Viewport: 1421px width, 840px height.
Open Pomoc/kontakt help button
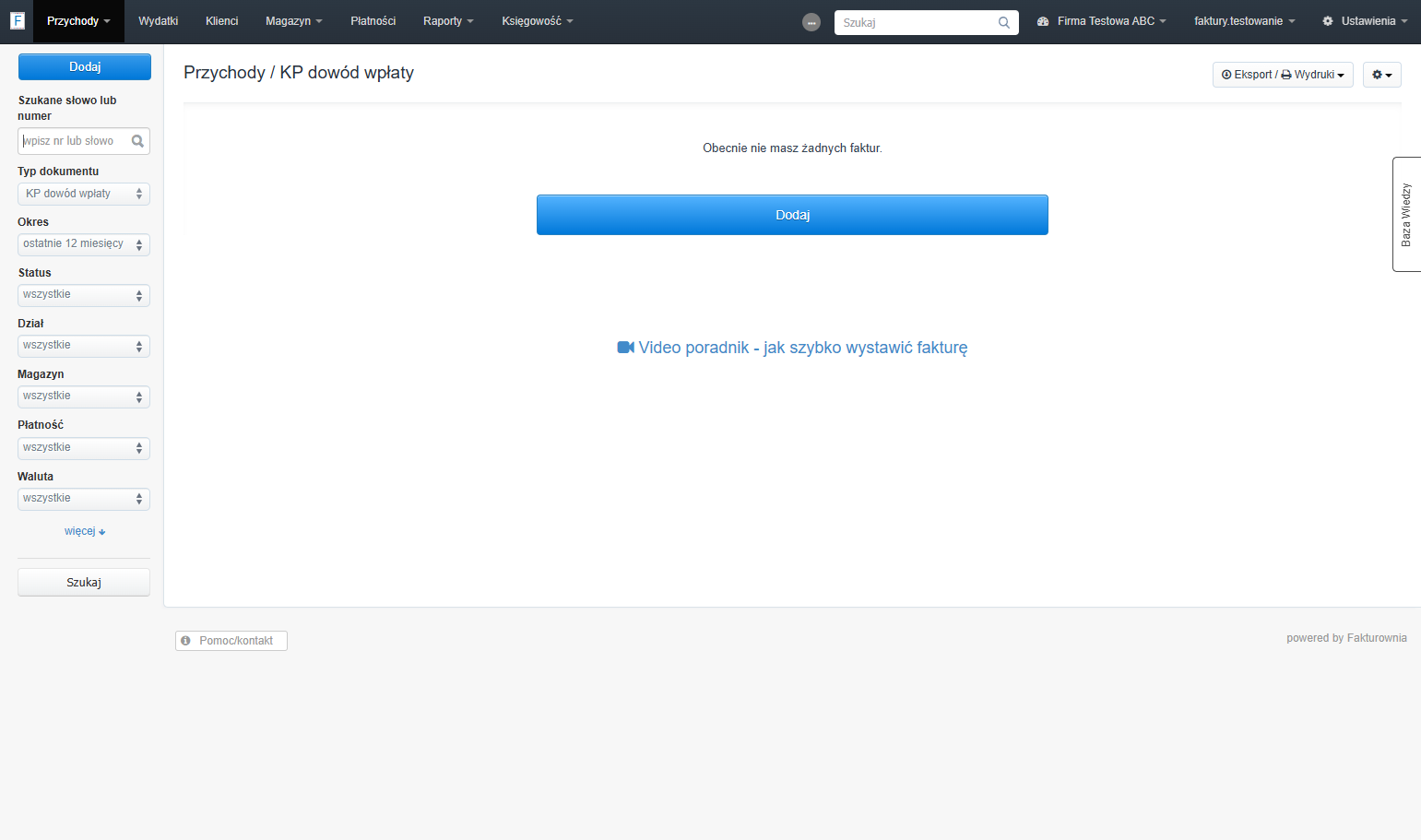click(231, 641)
